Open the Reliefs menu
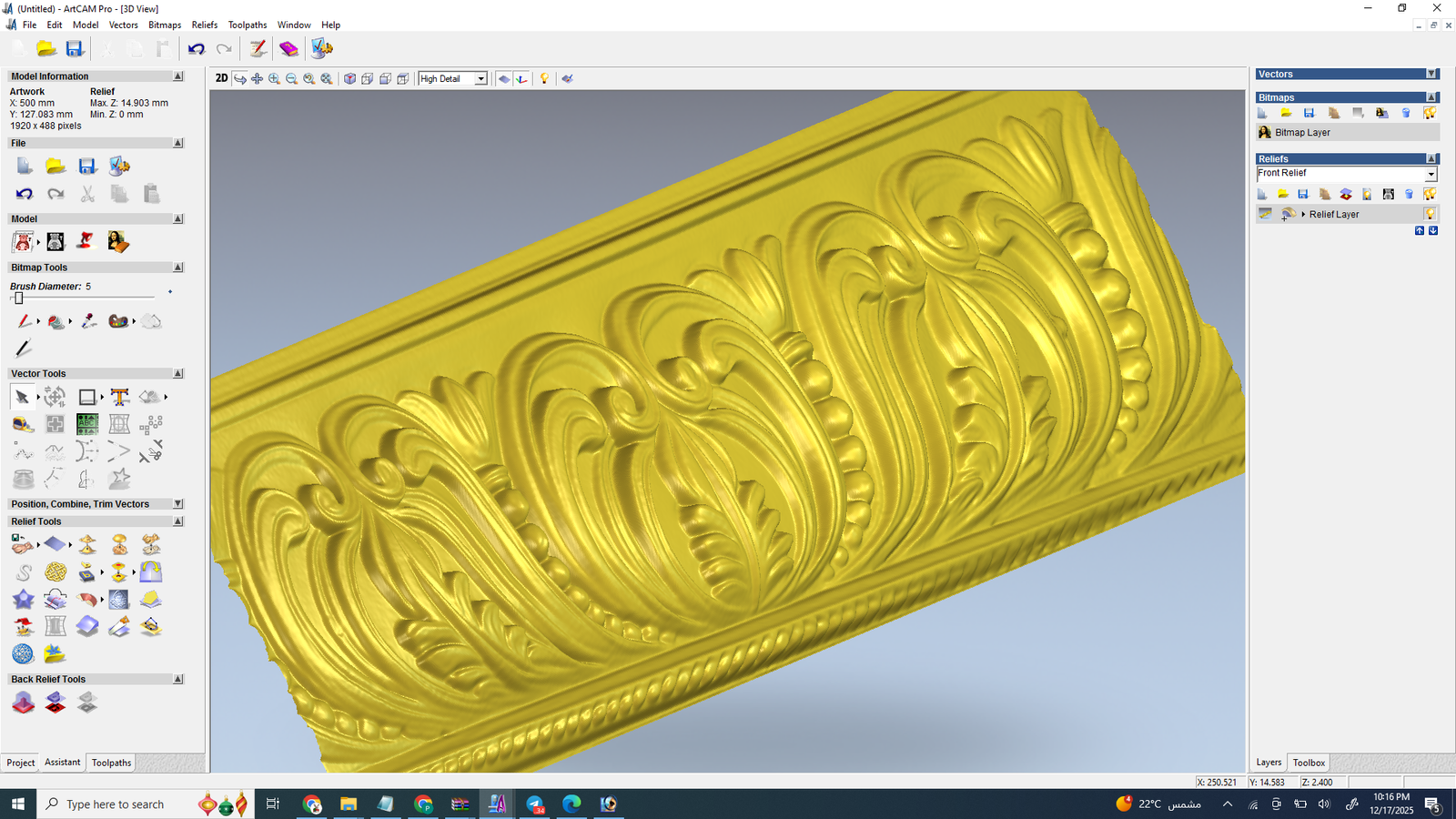This screenshot has height=819, width=1456. pyautogui.click(x=204, y=25)
